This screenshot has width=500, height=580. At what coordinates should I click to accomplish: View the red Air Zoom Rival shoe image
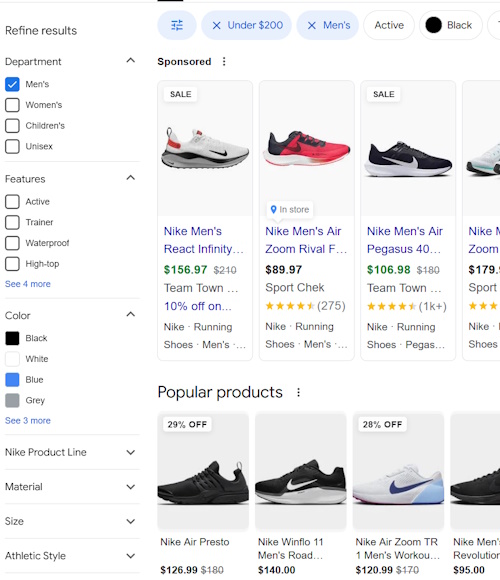click(307, 148)
